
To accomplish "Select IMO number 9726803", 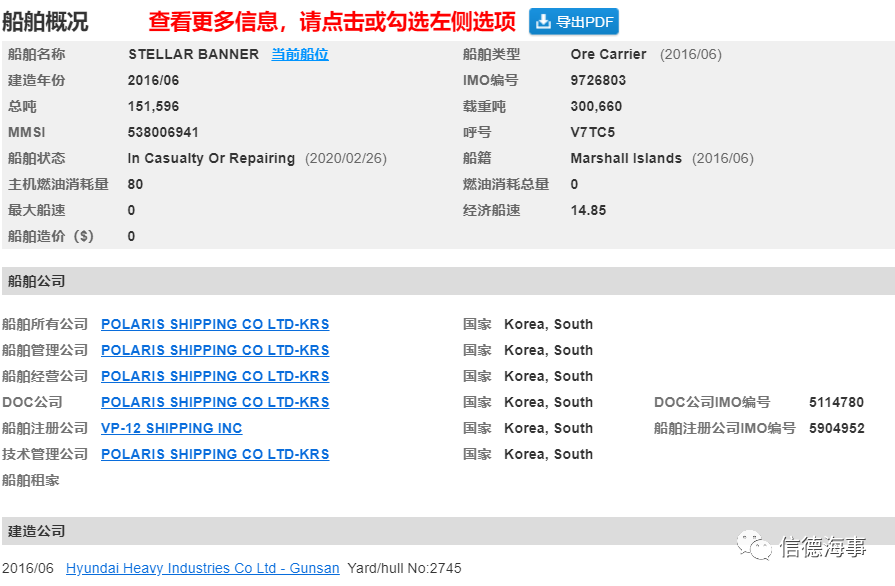I will 598,80.
